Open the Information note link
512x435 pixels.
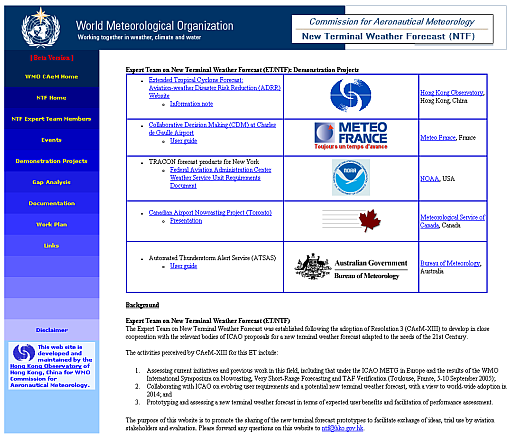(x=191, y=104)
